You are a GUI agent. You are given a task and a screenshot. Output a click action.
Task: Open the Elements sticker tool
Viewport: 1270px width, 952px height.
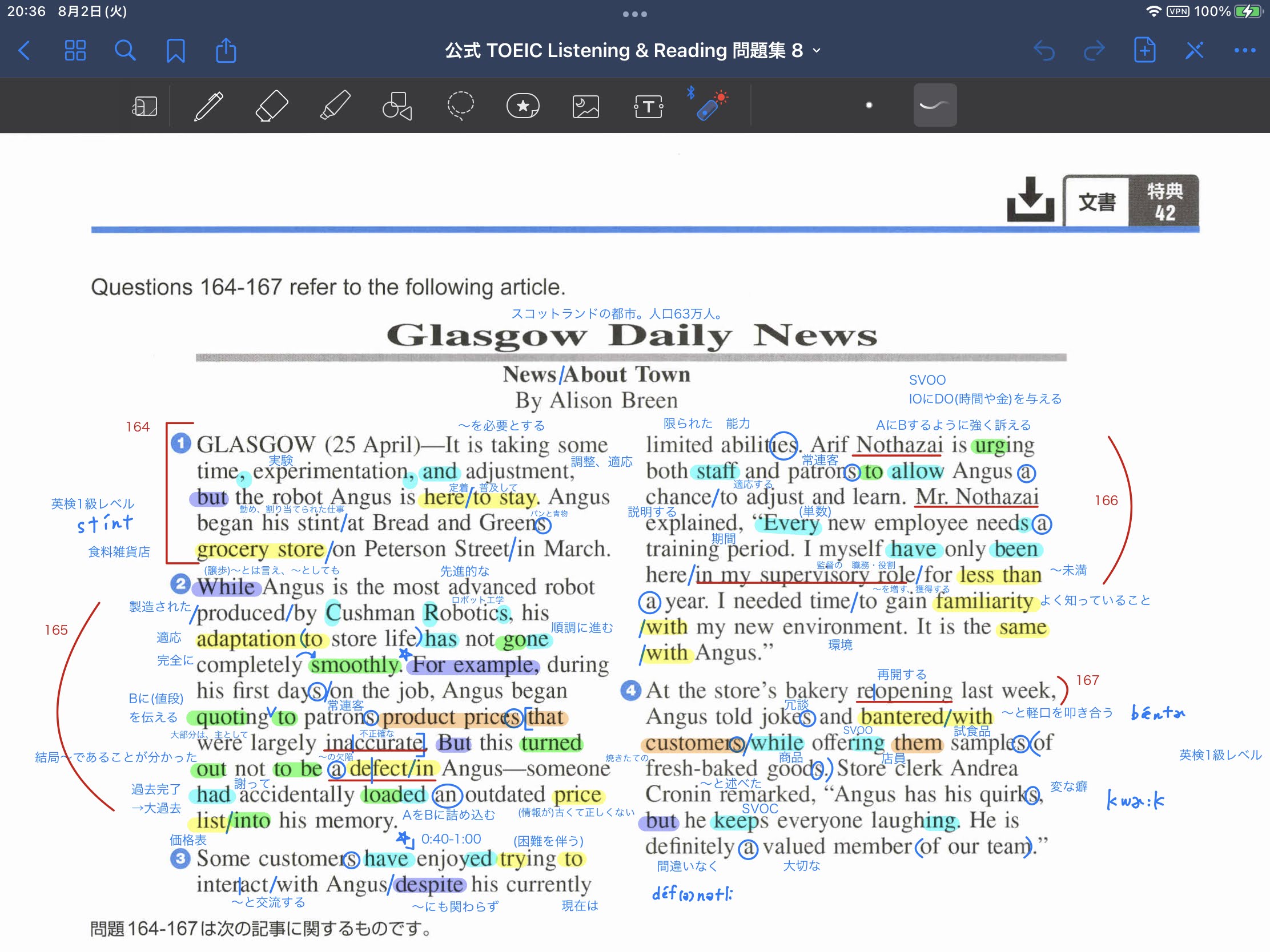(523, 106)
